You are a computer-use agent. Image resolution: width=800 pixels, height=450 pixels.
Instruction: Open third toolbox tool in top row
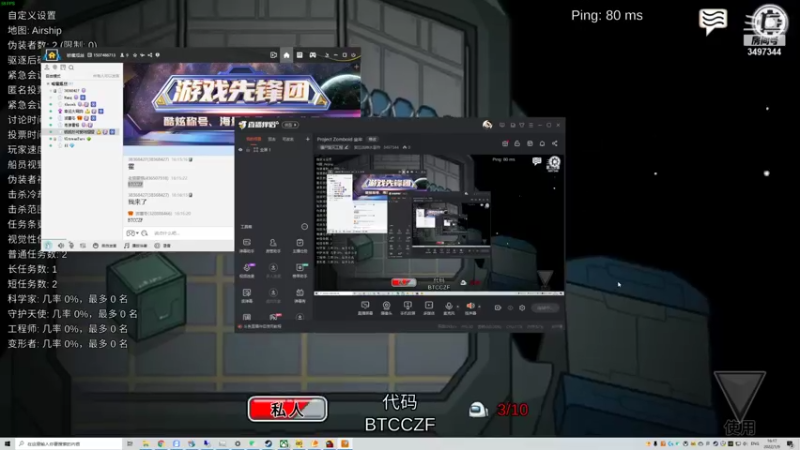[x=299, y=245]
